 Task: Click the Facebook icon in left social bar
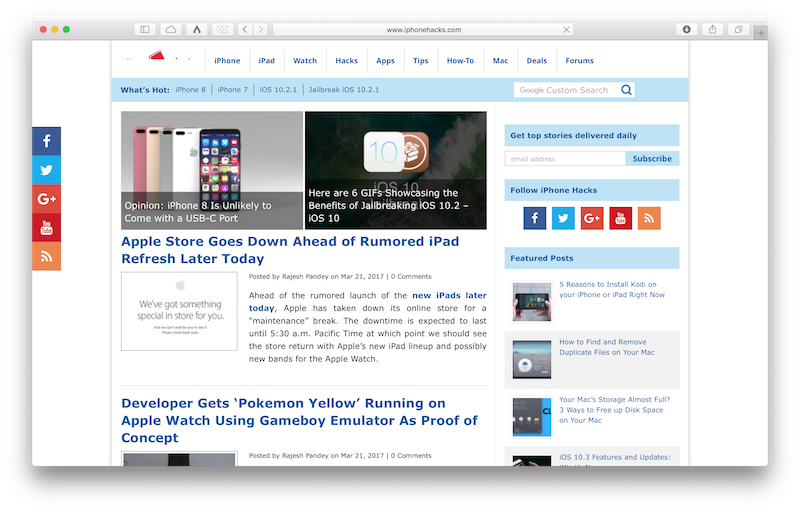(46, 141)
